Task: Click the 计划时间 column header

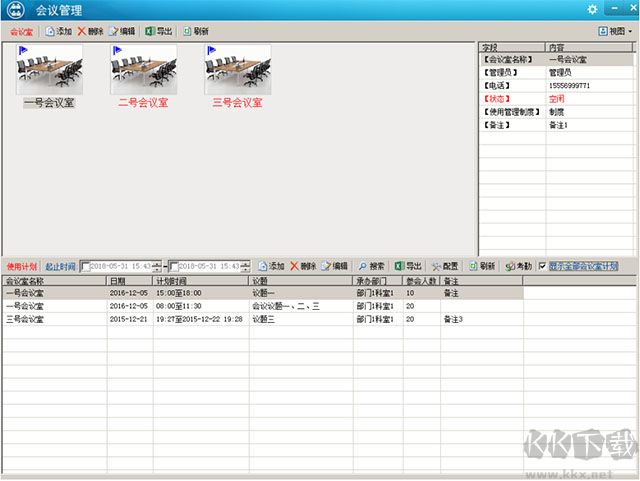Action: 201,281
